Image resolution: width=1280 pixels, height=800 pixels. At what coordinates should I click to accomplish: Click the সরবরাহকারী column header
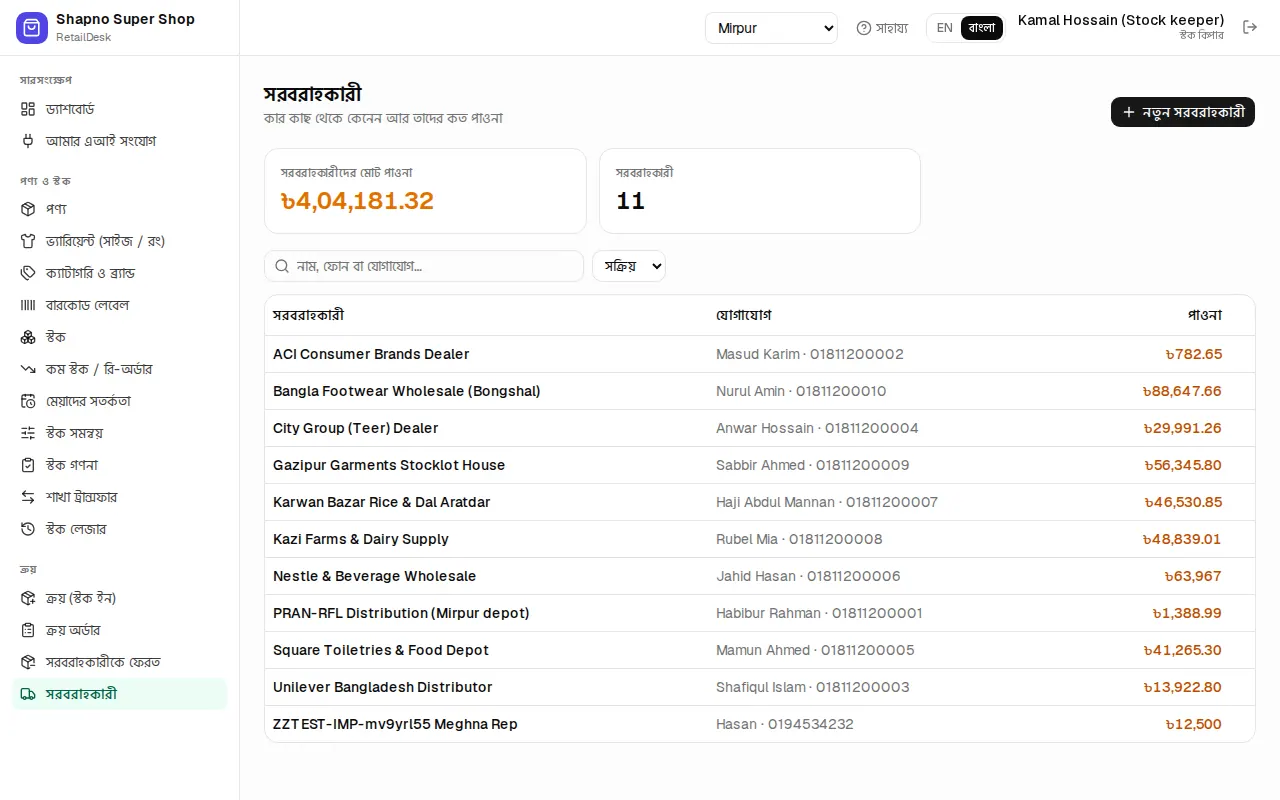click(309, 315)
